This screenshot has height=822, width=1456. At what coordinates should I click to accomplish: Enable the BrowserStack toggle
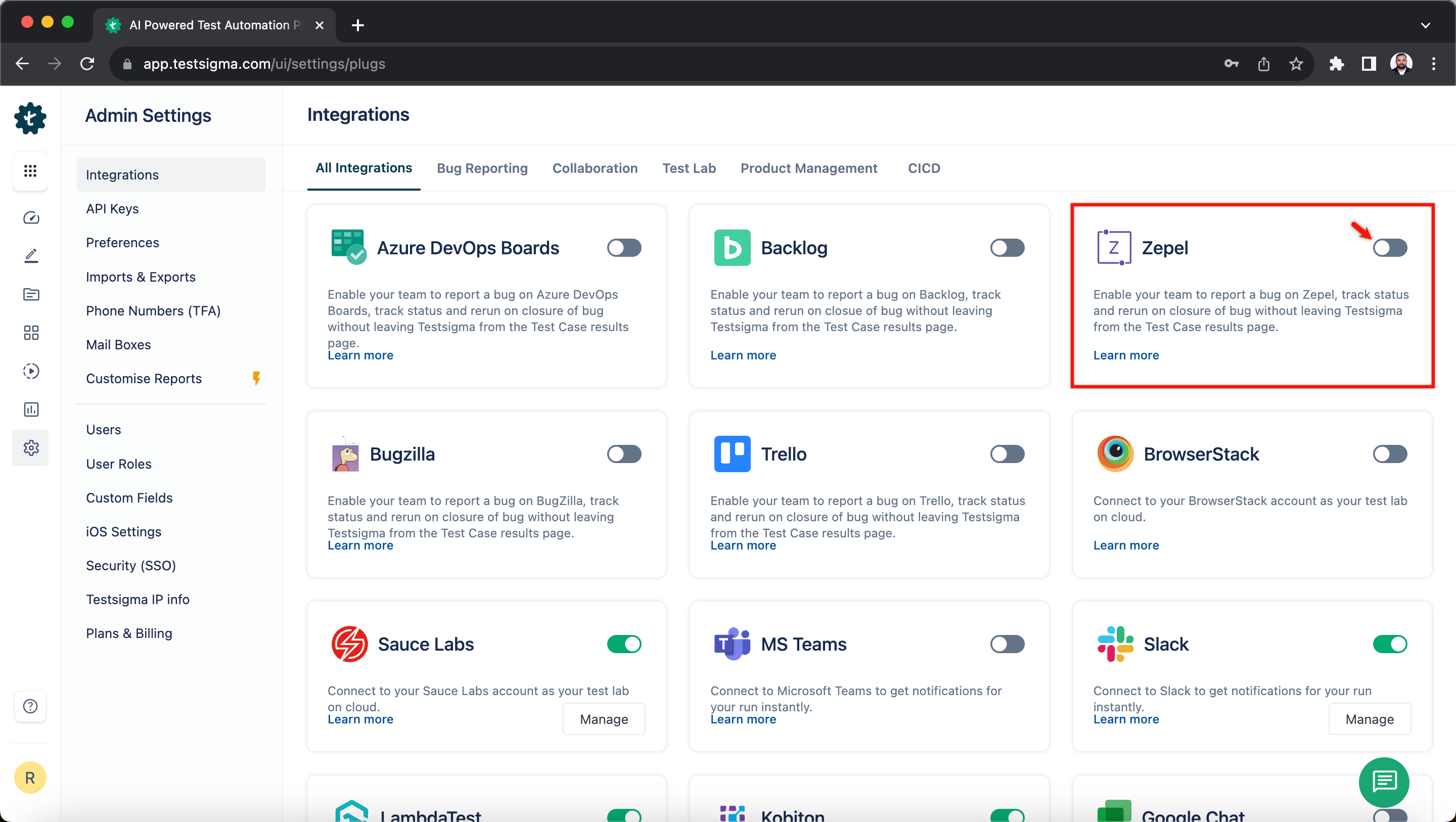[x=1390, y=453]
